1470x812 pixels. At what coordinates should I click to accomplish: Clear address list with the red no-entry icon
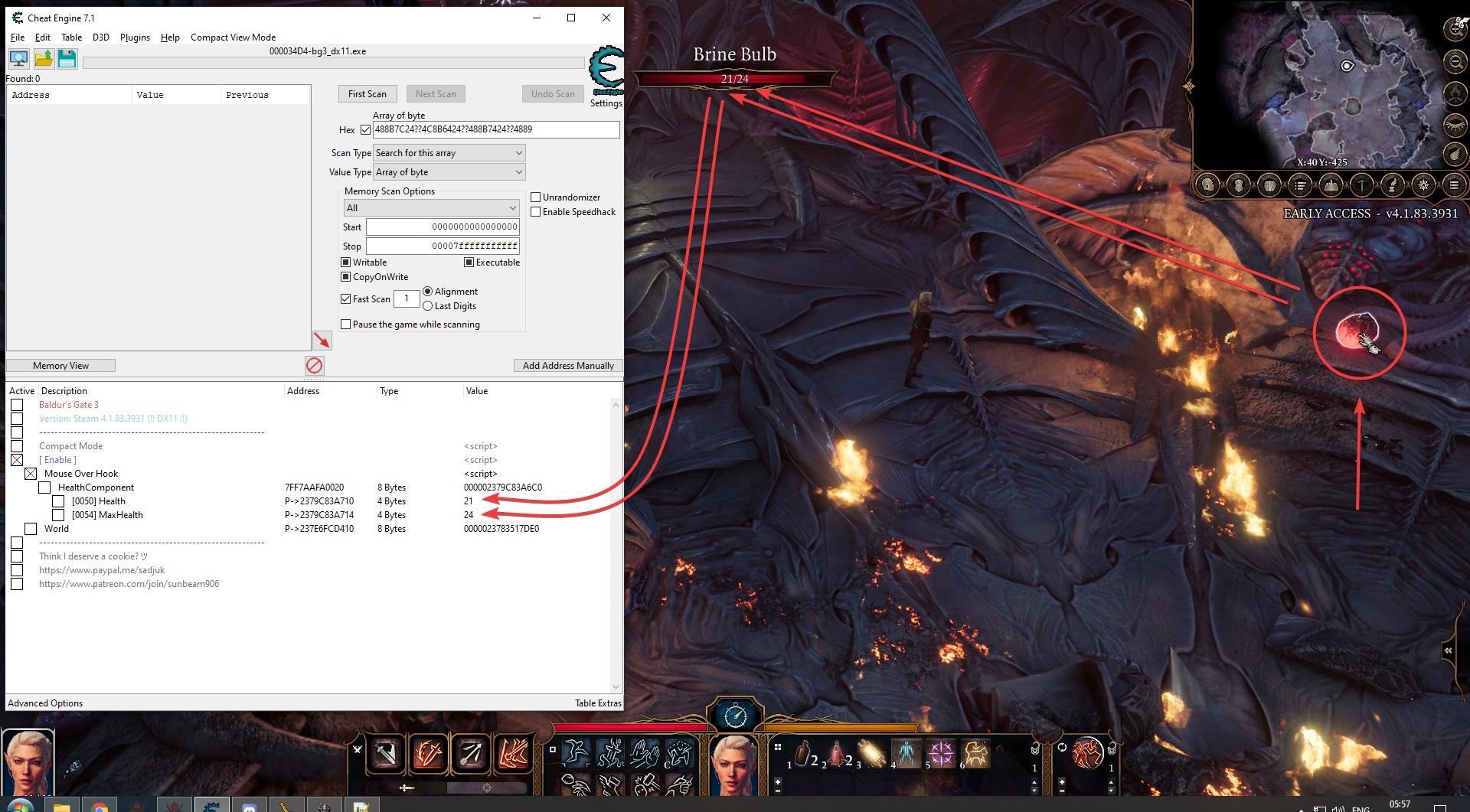click(315, 365)
